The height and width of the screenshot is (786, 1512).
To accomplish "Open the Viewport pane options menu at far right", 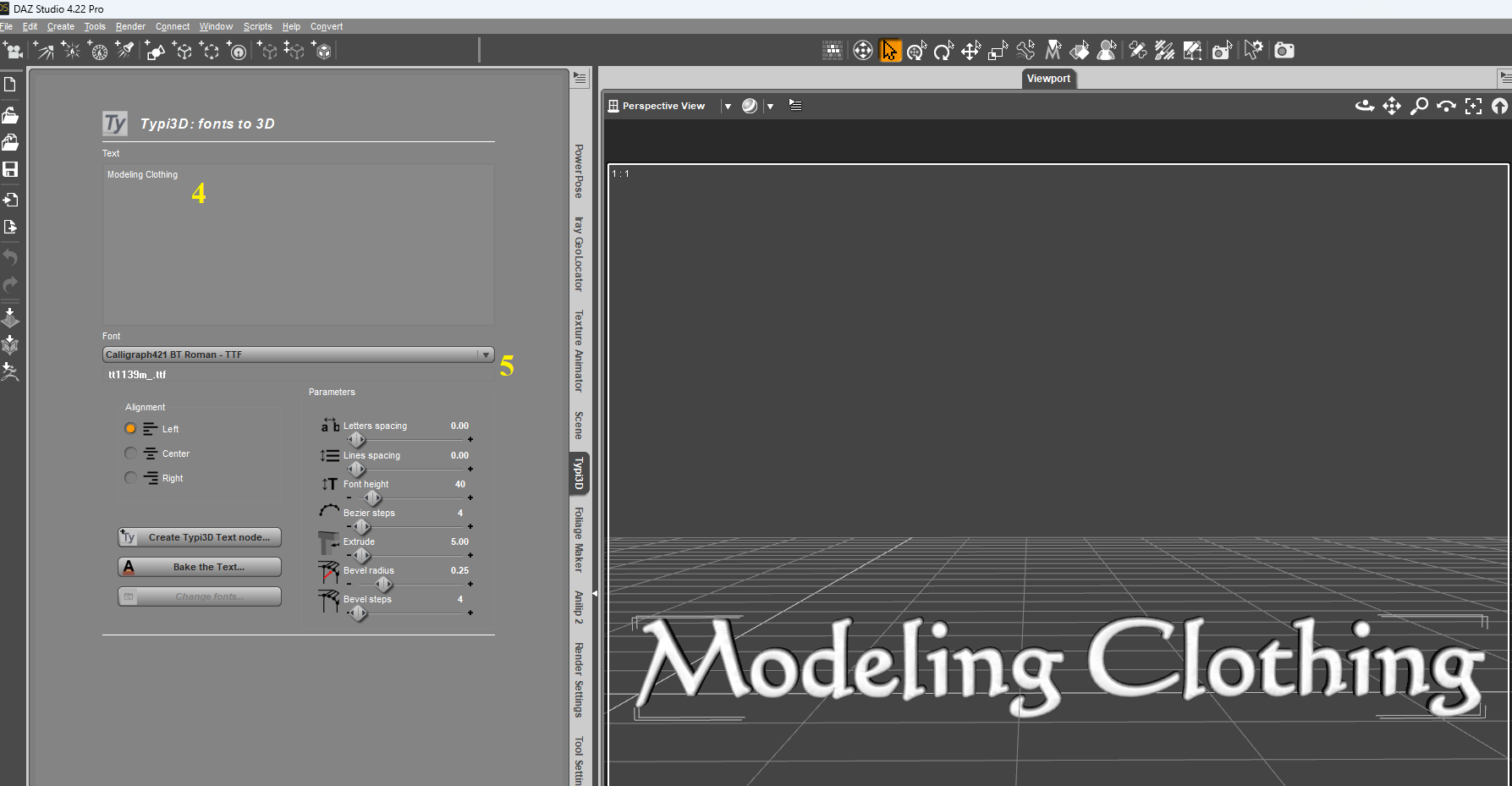I will (1505, 78).
